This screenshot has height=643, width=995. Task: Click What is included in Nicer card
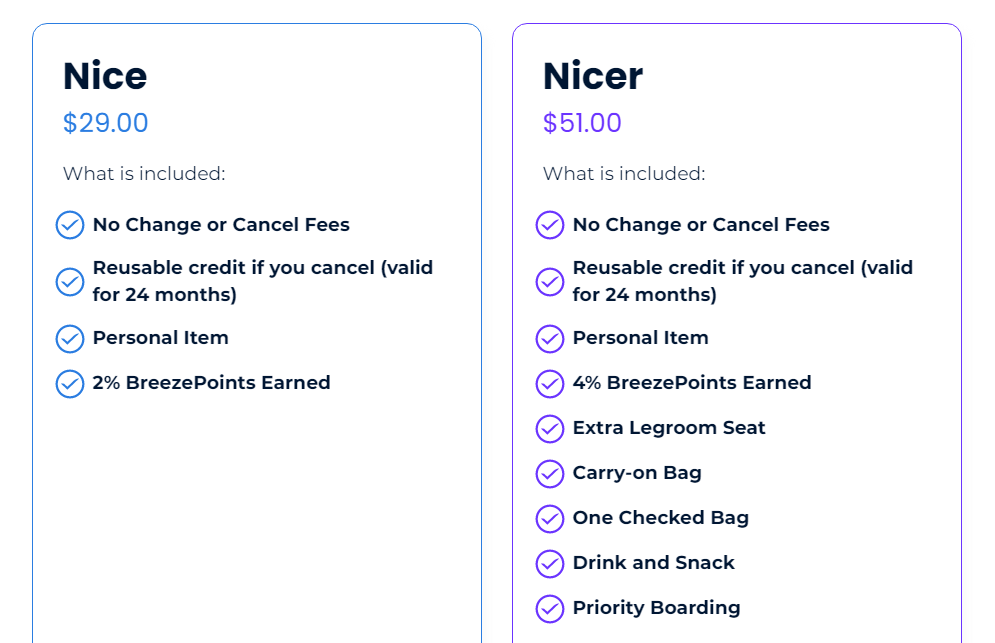(x=624, y=173)
